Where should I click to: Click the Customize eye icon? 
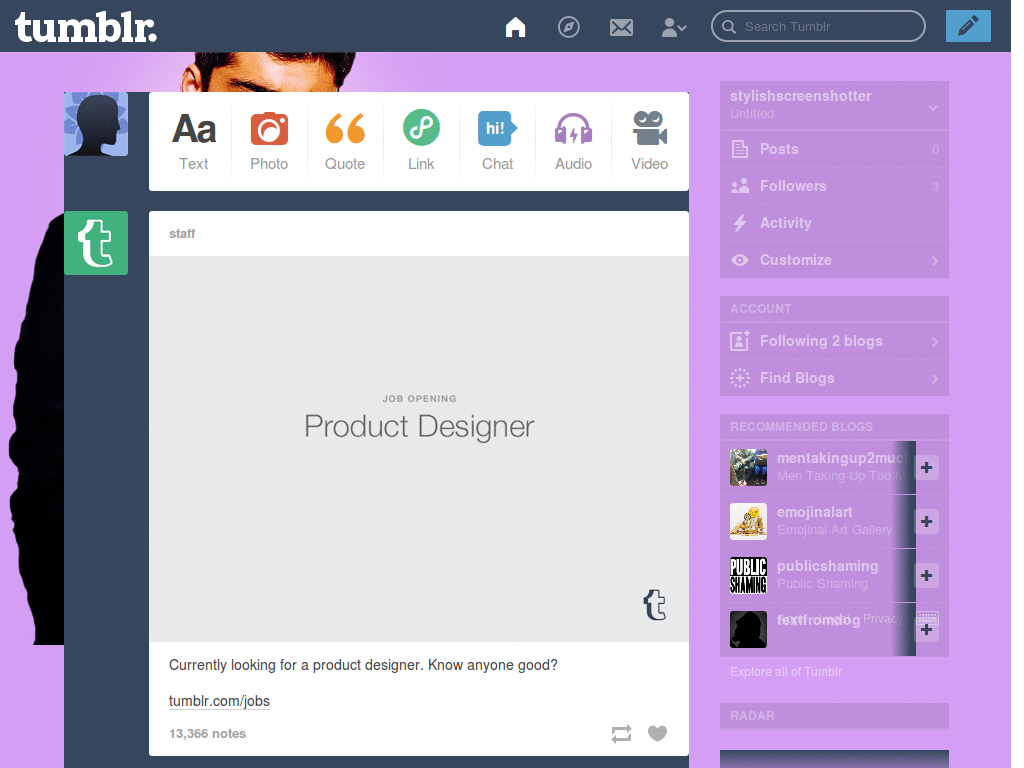(x=739, y=260)
